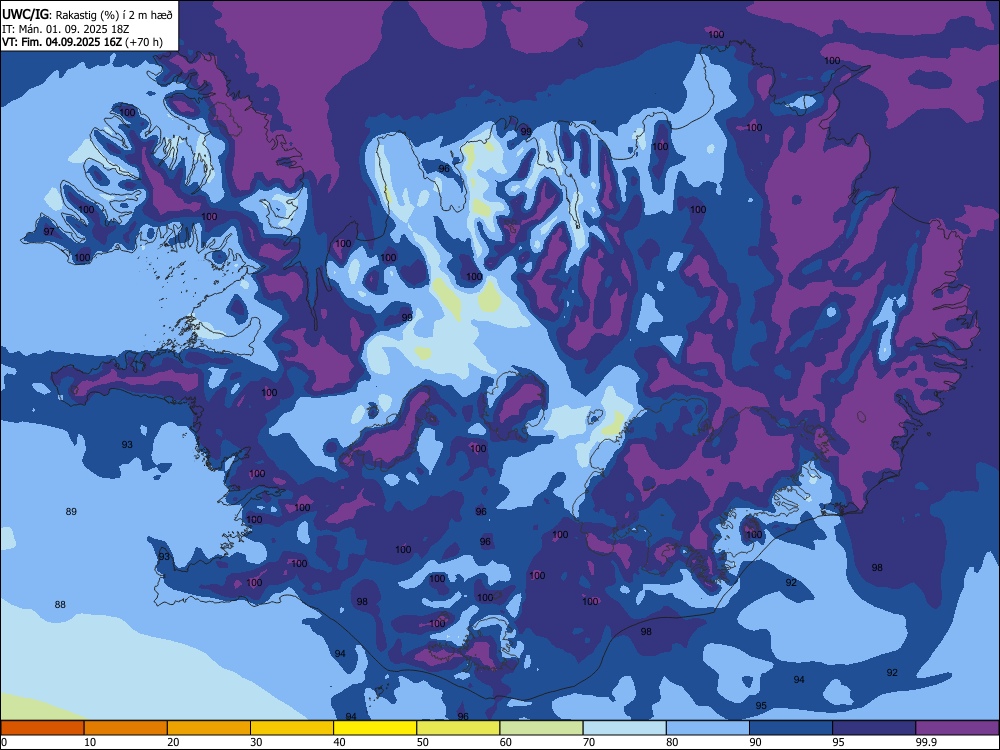This screenshot has height=750, width=1000.
Task: Click the pale green 60–70 legend swatch
Action: coord(541,728)
